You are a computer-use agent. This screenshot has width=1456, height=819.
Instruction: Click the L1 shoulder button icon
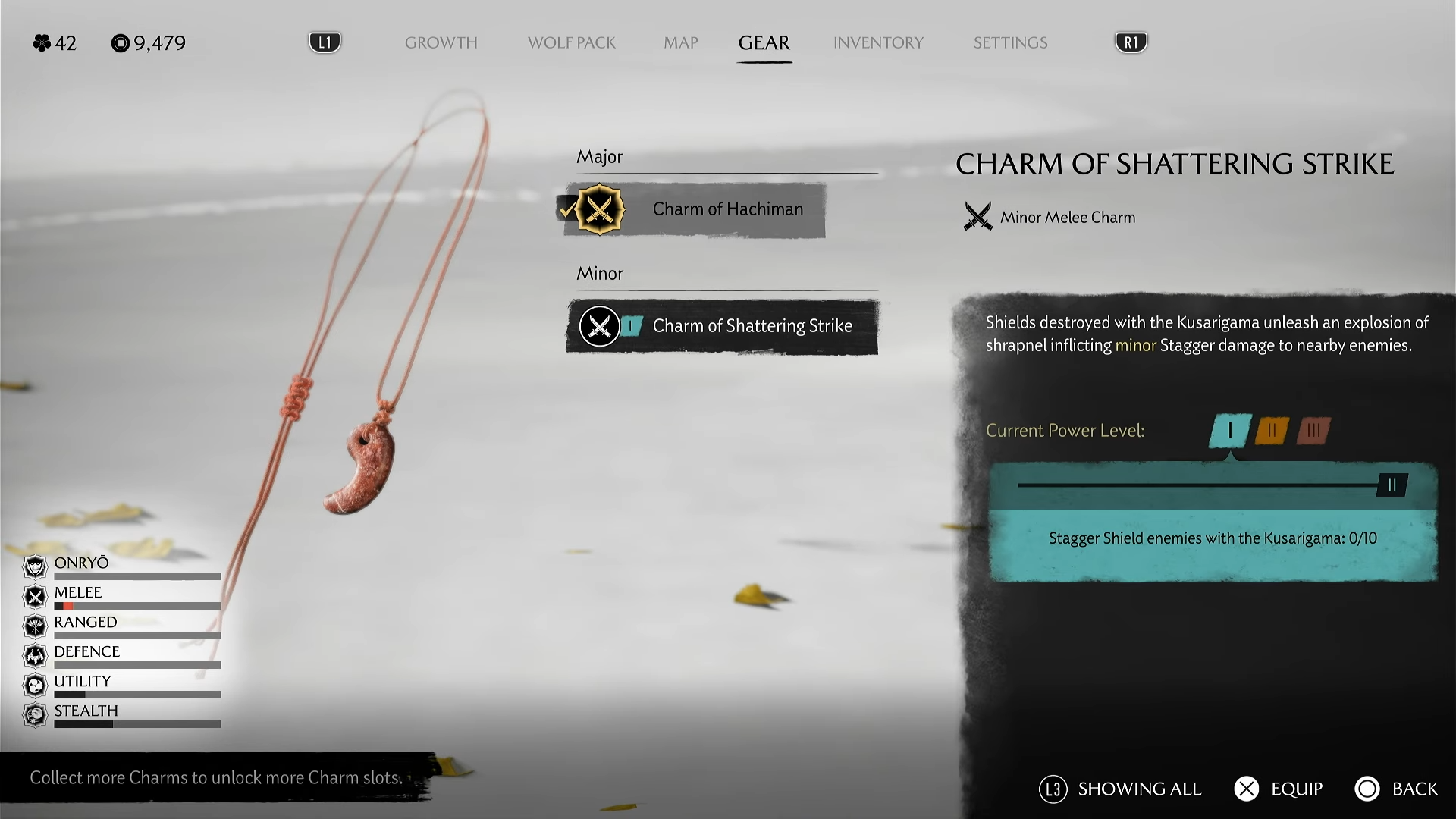325,42
